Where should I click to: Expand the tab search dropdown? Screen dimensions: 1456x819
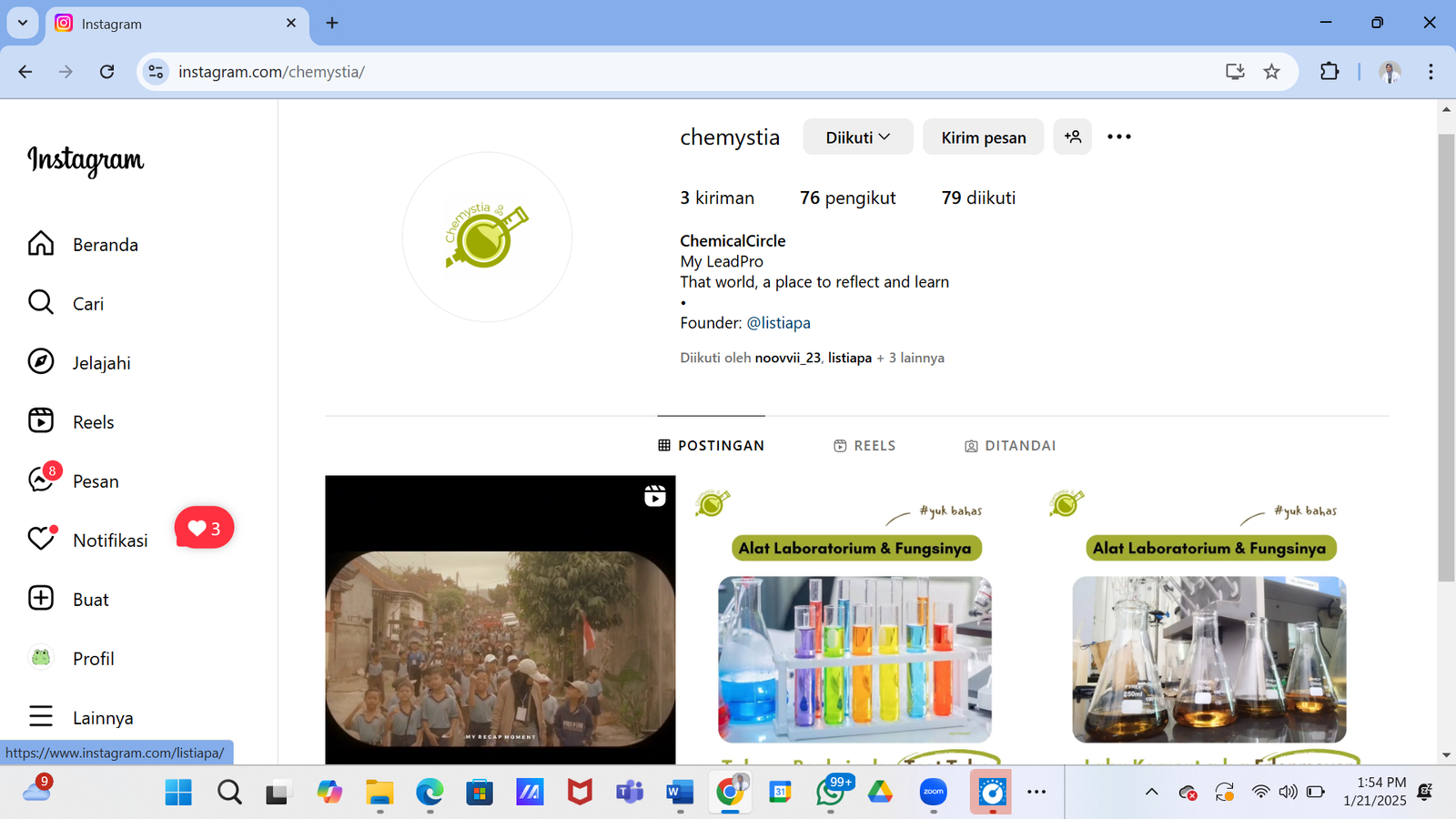pyautogui.click(x=23, y=23)
